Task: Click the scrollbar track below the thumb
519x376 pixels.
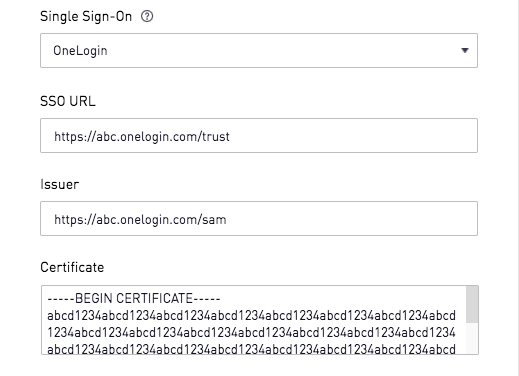Action: [x=472, y=338]
